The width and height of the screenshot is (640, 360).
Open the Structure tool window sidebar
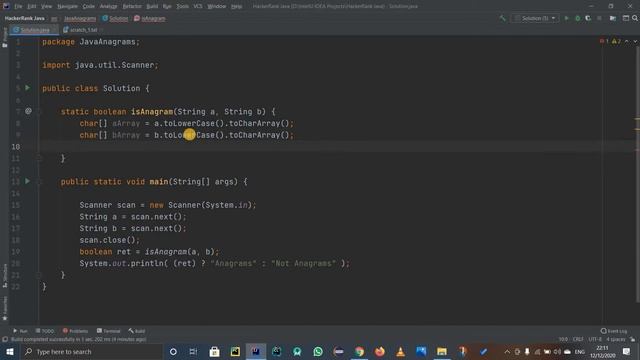click(x=4, y=276)
